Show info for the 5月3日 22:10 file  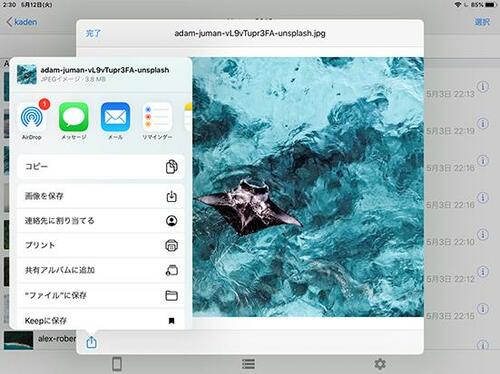click(x=483, y=234)
